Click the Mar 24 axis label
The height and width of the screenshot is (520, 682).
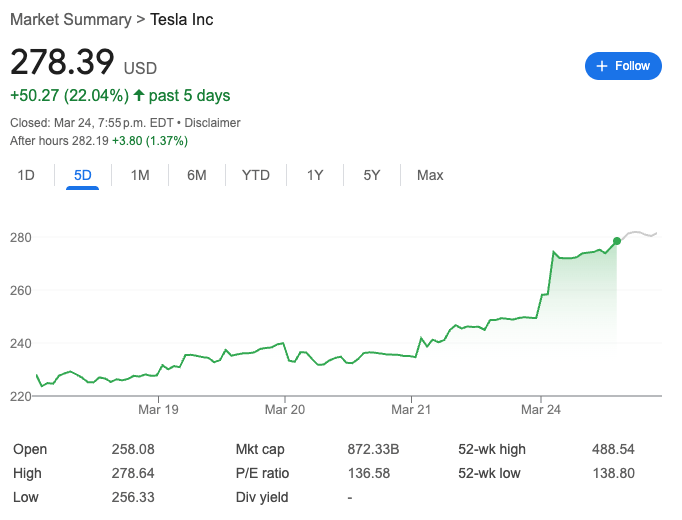point(541,410)
